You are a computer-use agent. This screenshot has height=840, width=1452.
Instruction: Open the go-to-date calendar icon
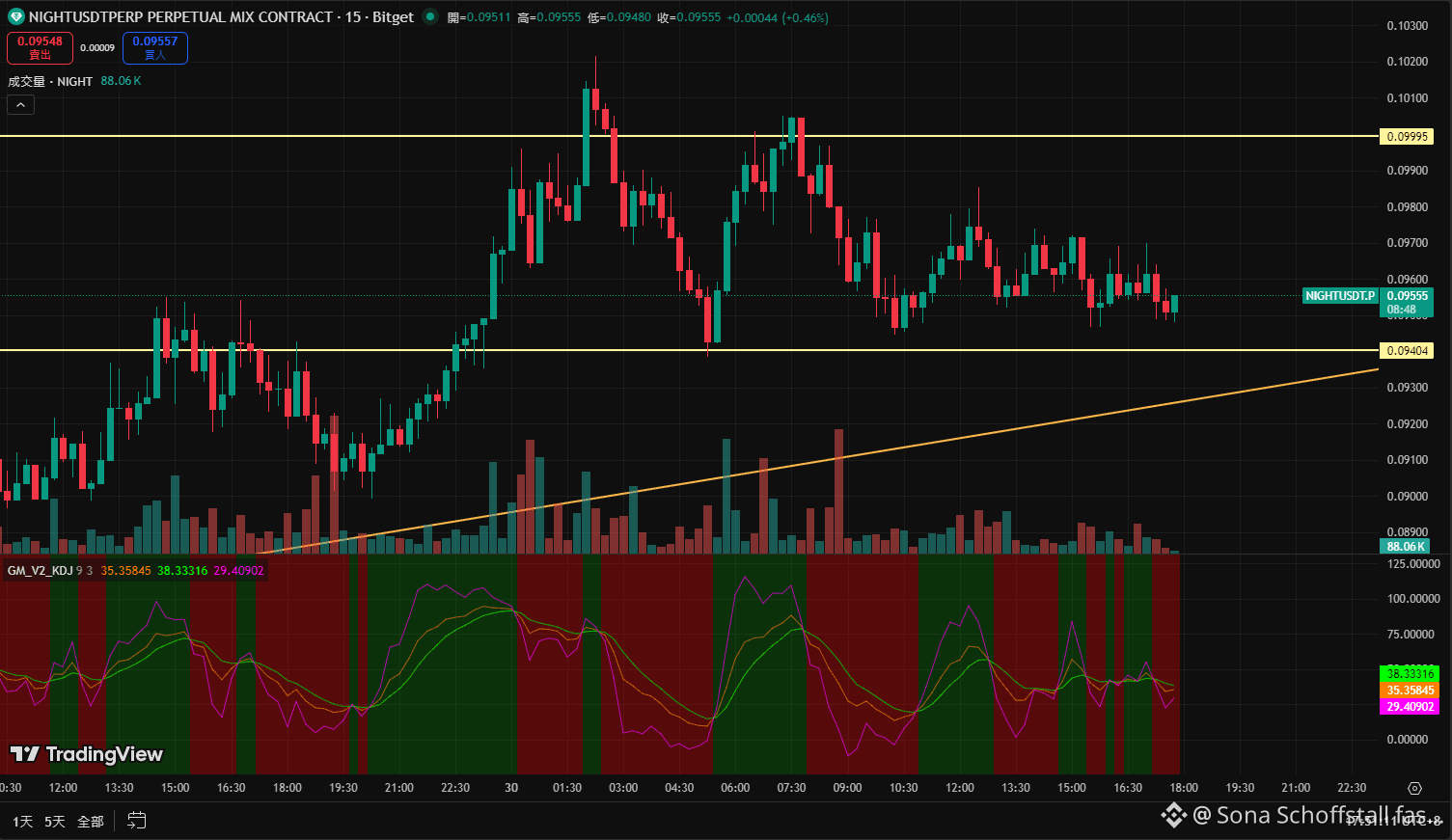(137, 821)
